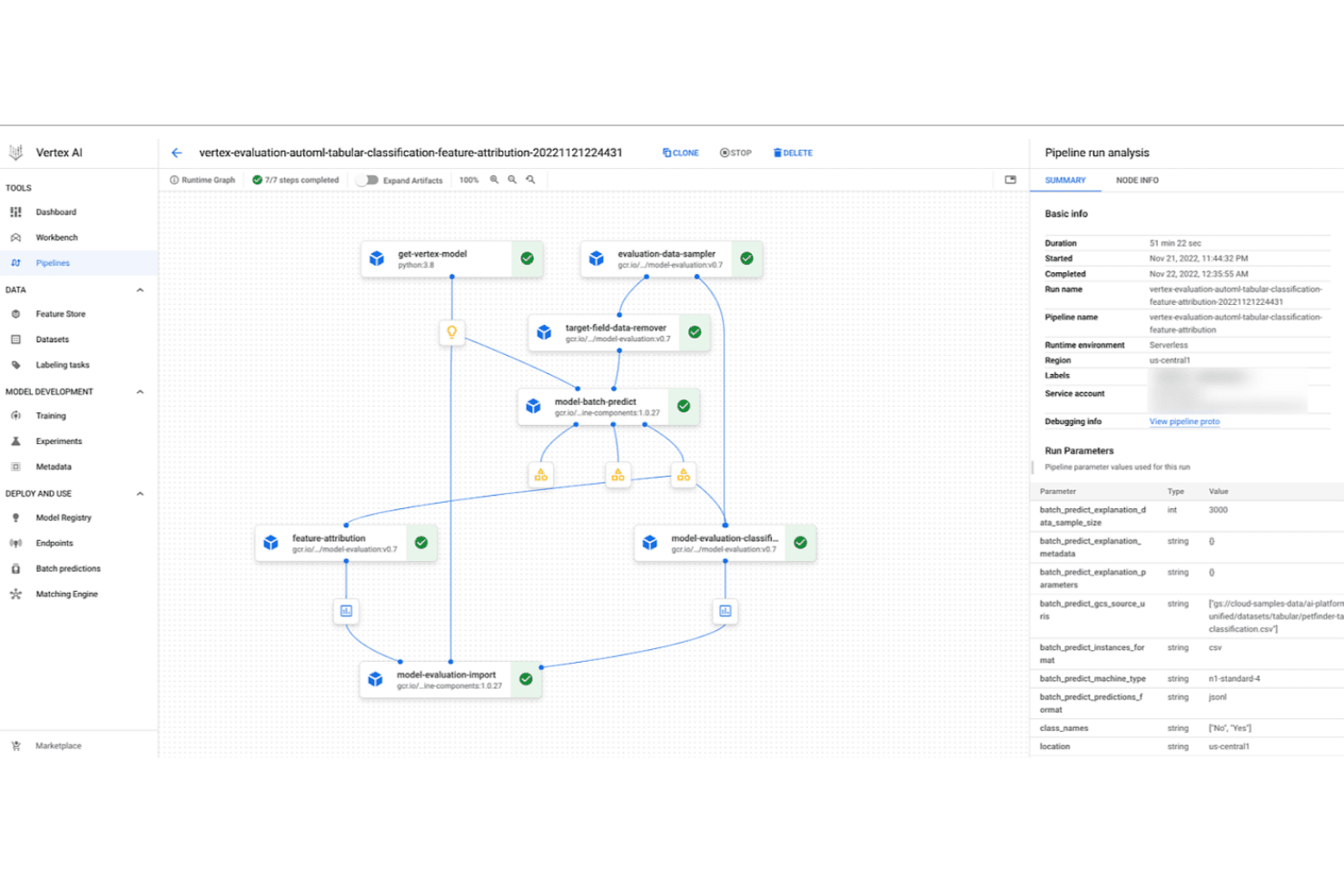This screenshot has height=896, width=1344.
Task: Toggle the side panel icon
Action: point(1010,180)
